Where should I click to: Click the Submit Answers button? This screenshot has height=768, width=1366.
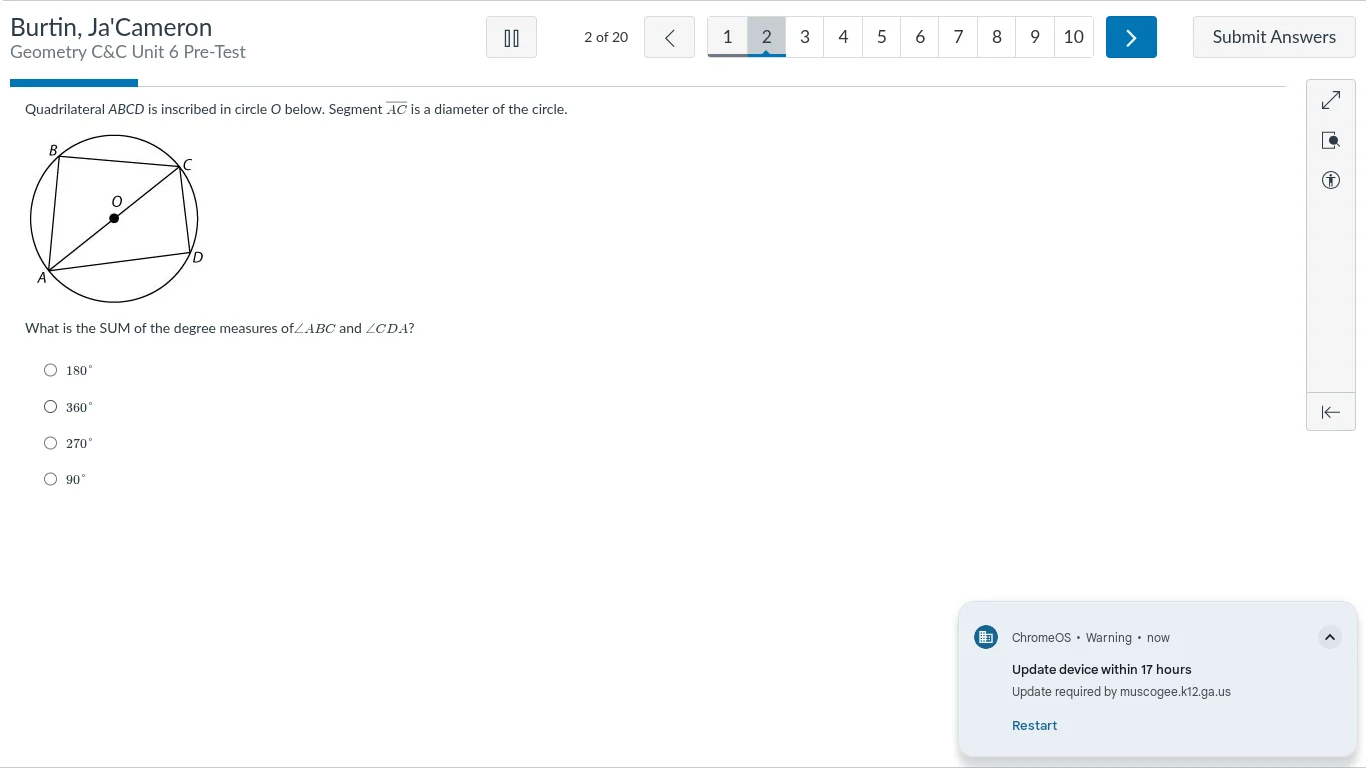point(1274,37)
